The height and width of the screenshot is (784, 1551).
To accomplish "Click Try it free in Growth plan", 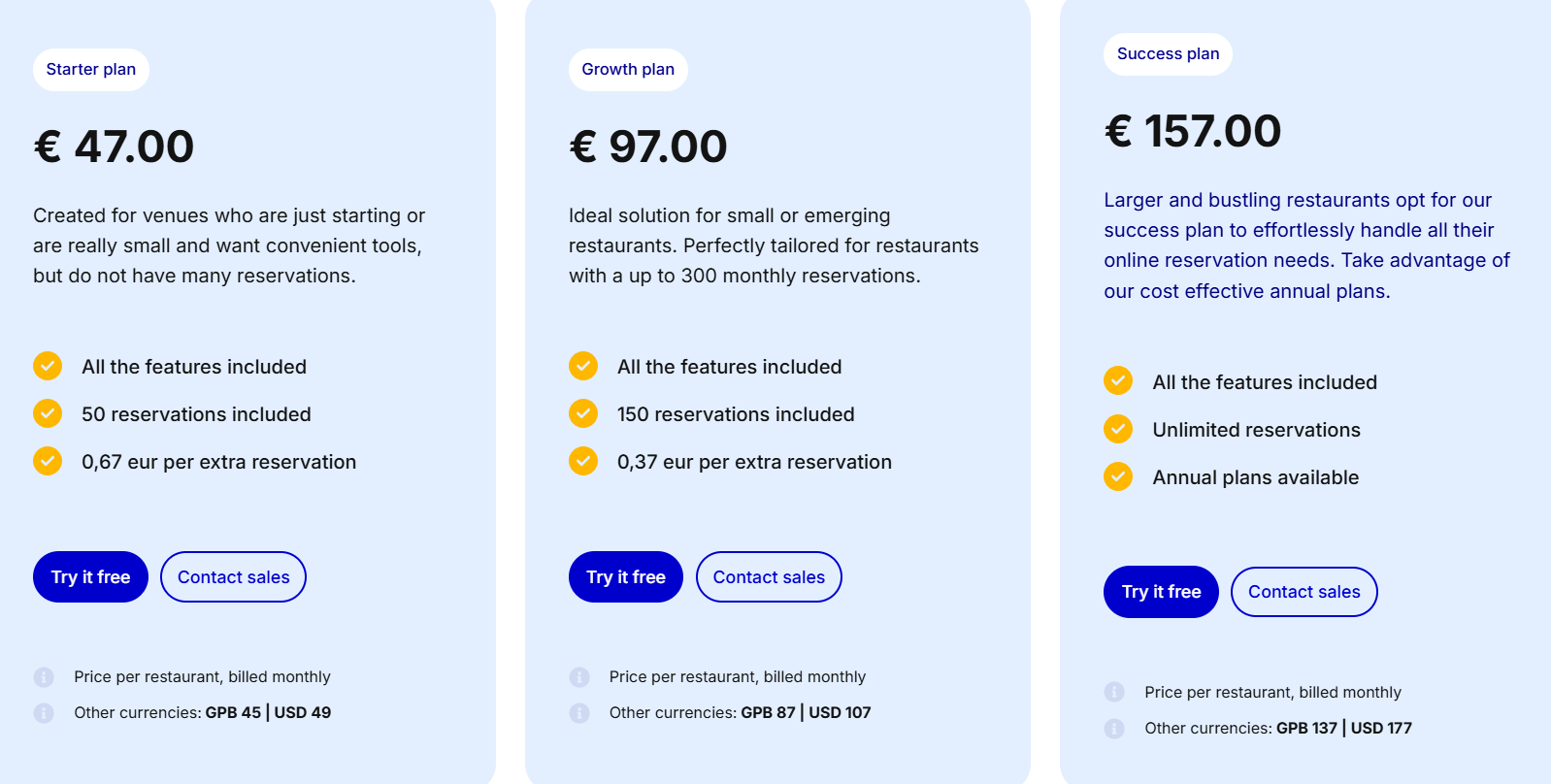I will coord(626,577).
